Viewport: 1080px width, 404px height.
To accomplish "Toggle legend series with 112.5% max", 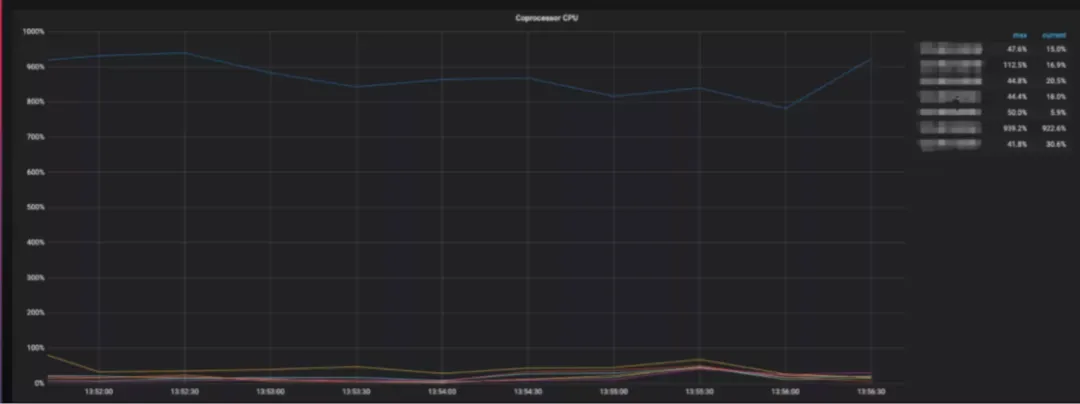I will 949,64.
